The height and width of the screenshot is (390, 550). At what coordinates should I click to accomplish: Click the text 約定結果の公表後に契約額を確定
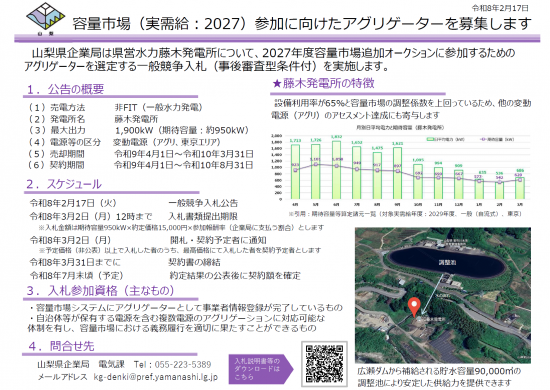[x=235, y=276]
